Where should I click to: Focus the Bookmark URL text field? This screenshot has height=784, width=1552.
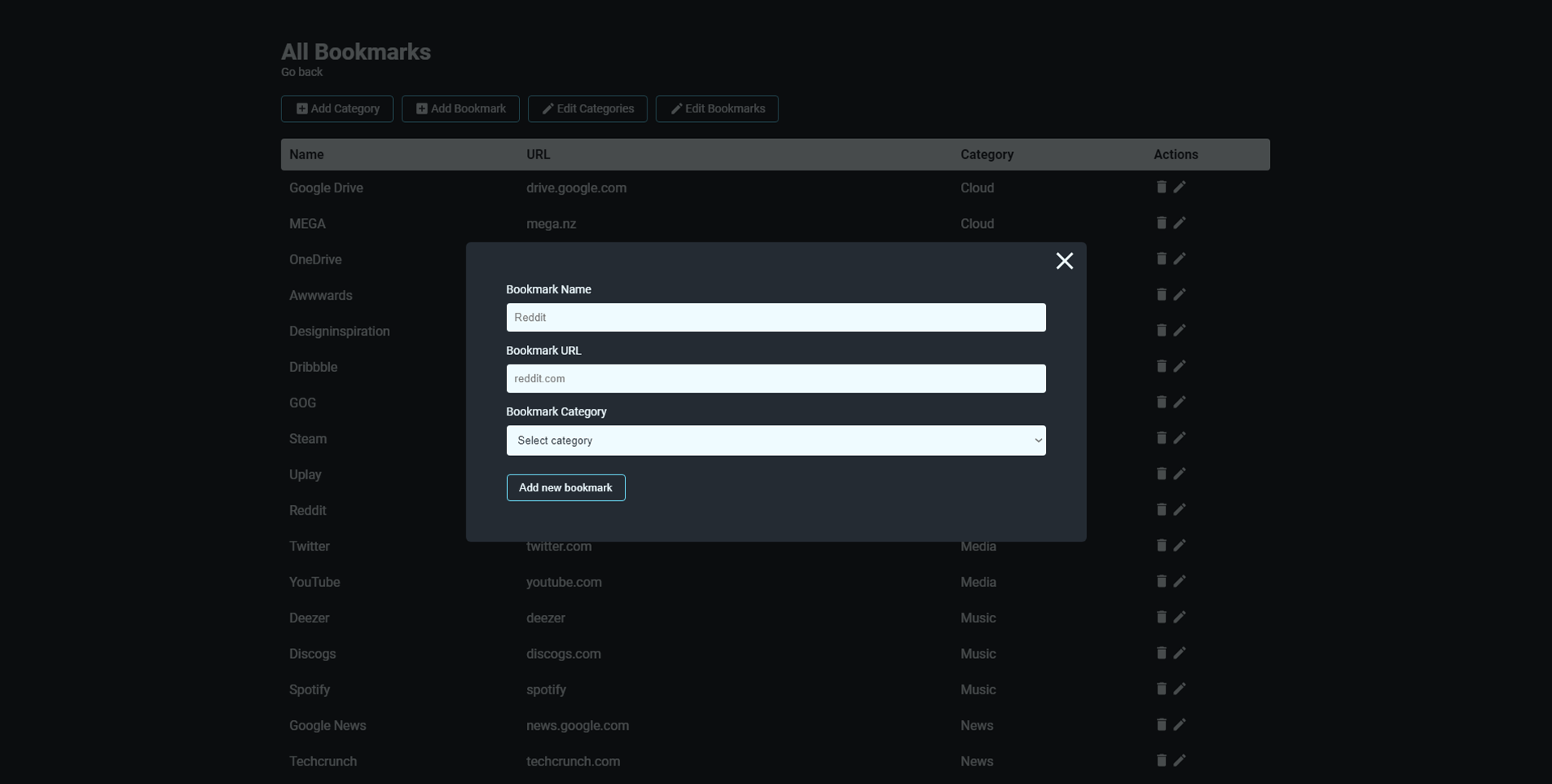[775, 378]
